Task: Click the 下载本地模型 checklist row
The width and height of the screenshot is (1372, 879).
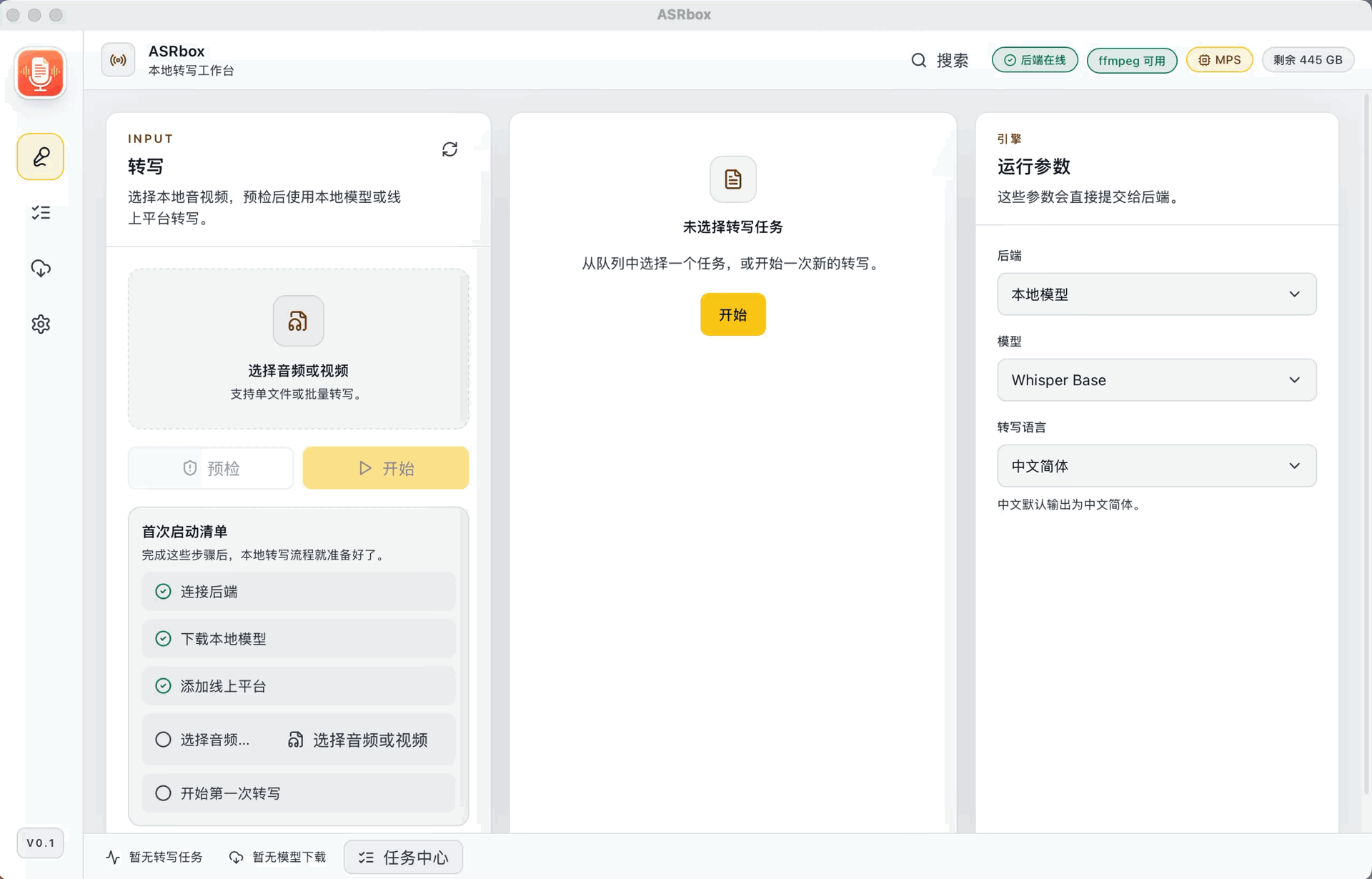Action: [x=299, y=638]
